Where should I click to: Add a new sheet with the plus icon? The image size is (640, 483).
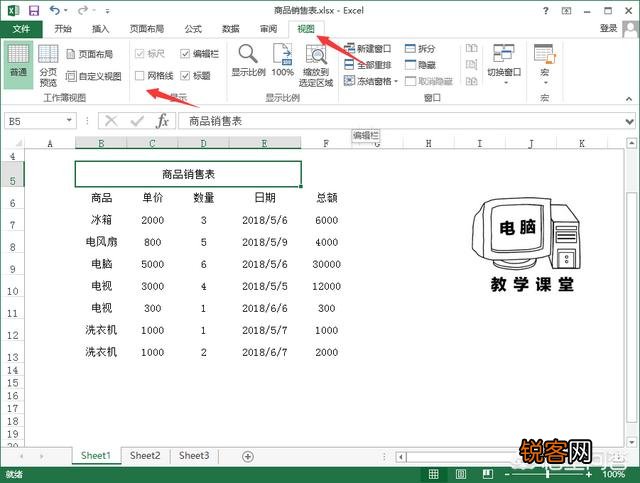click(248, 456)
